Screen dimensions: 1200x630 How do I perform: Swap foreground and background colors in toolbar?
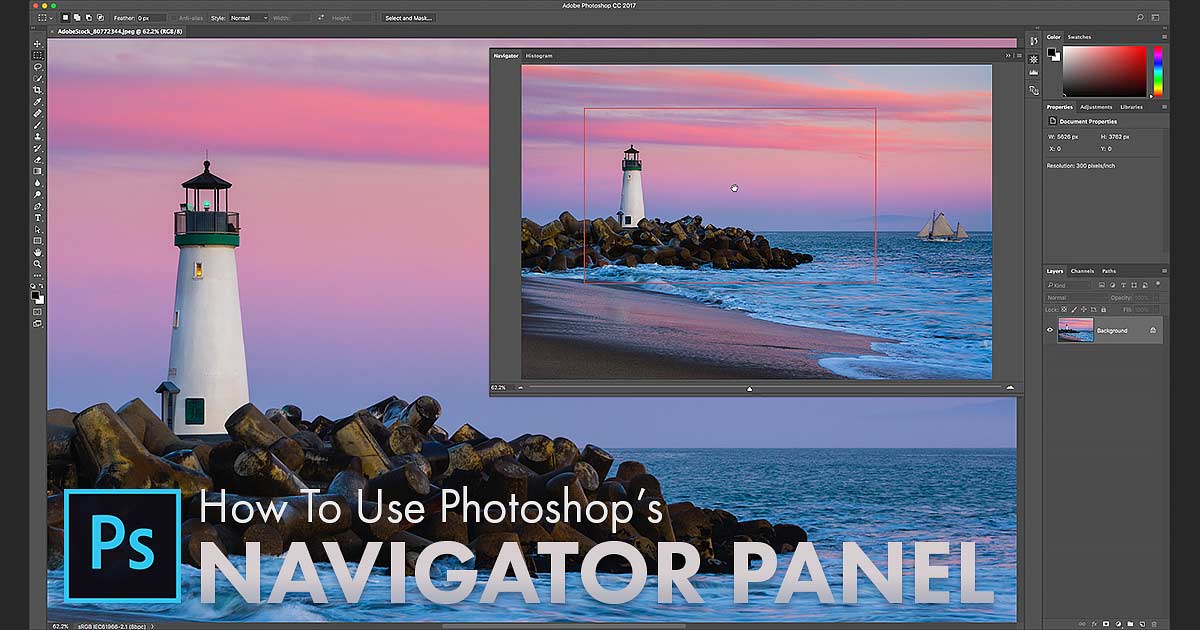[41, 286]
